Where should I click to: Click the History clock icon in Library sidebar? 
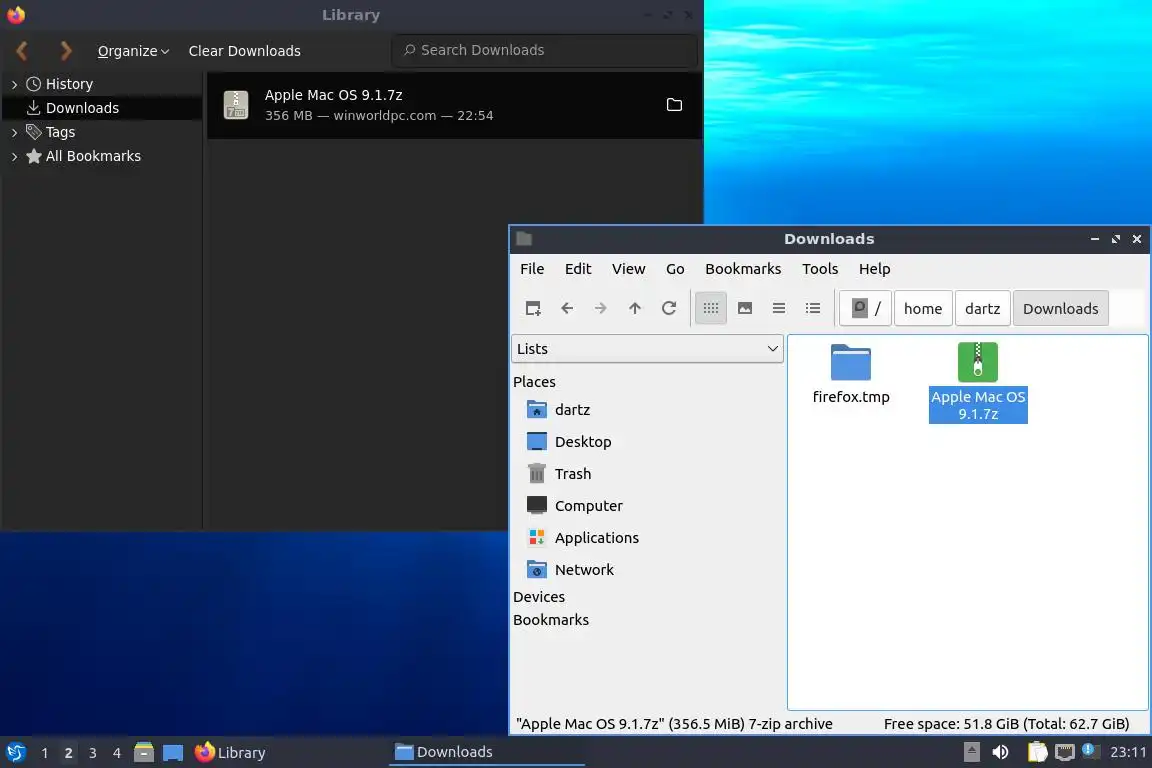point(33,84)
